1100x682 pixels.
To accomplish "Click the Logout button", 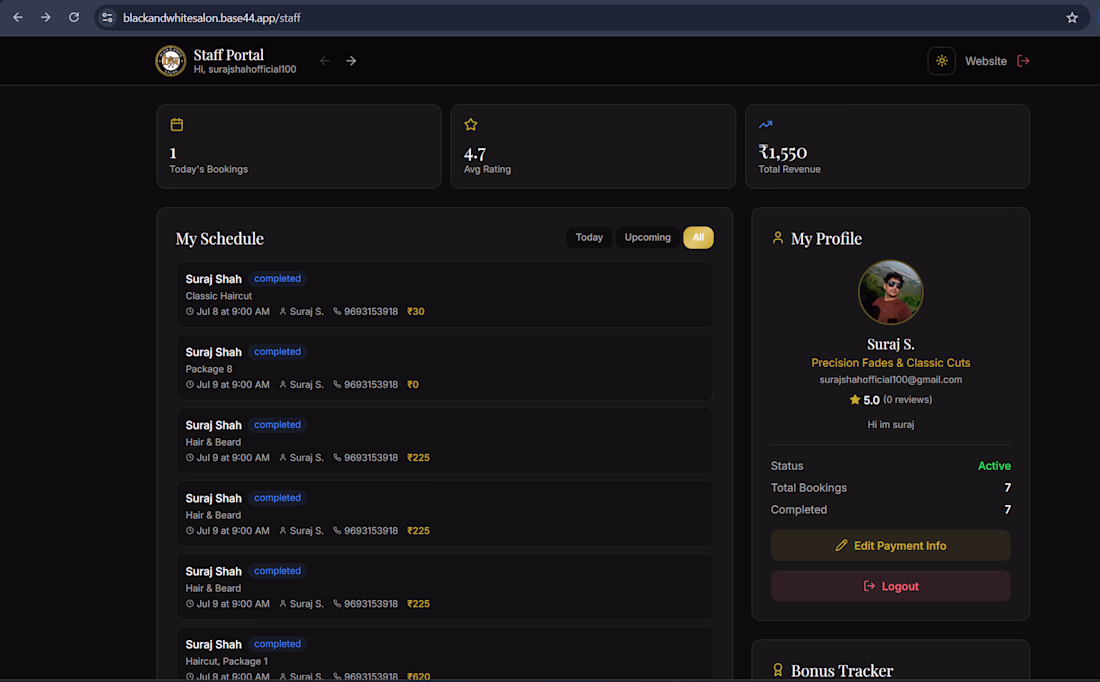I will [890, 586].
